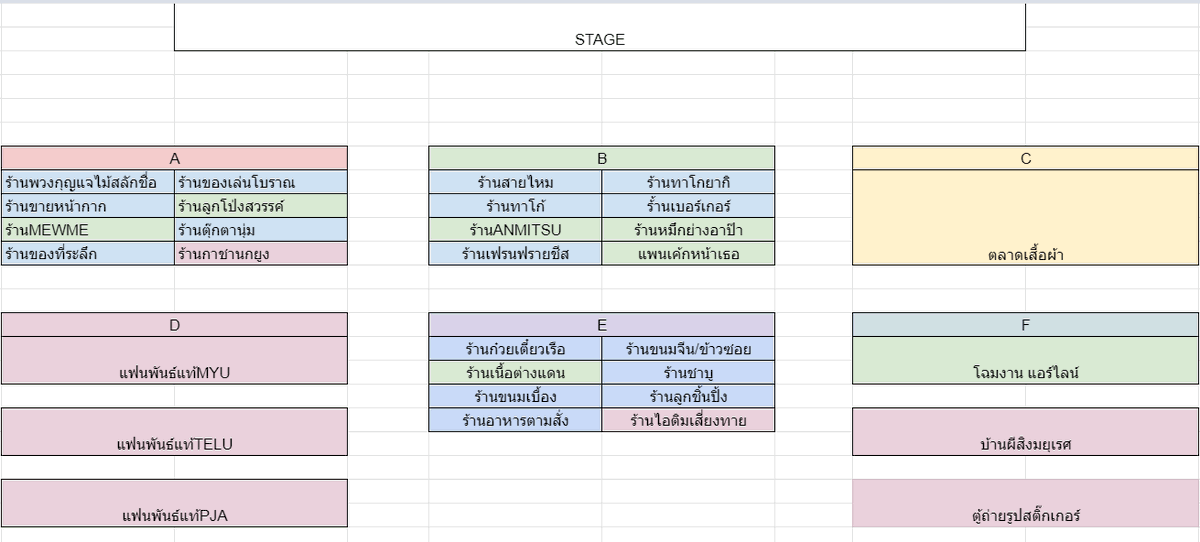1200x542 pixels.
Task: Select the zone D header cell
Action: coord(174,325)
